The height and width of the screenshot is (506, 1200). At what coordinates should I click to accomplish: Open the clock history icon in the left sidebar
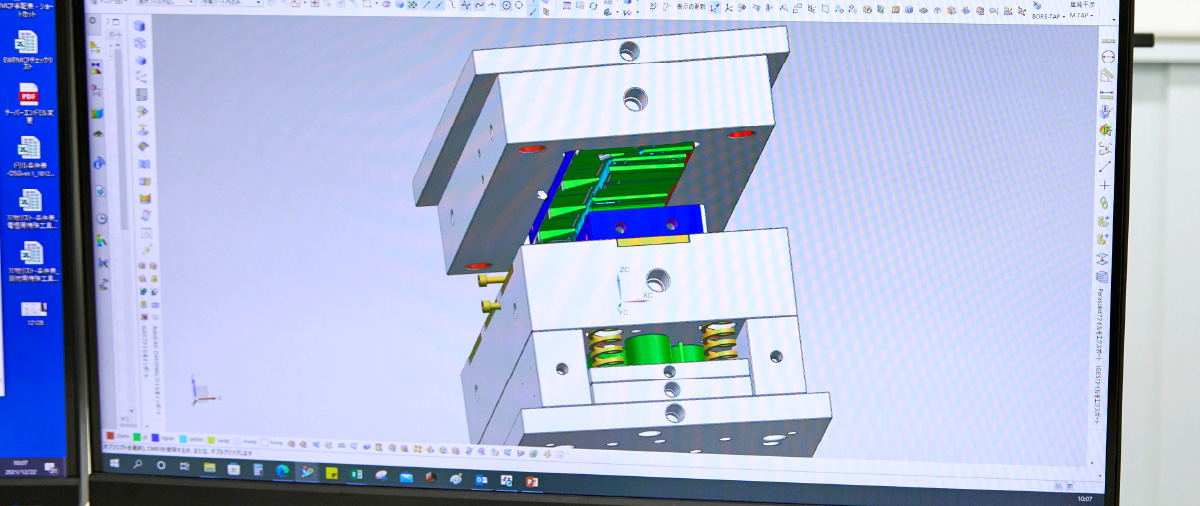tap(101, 218)
